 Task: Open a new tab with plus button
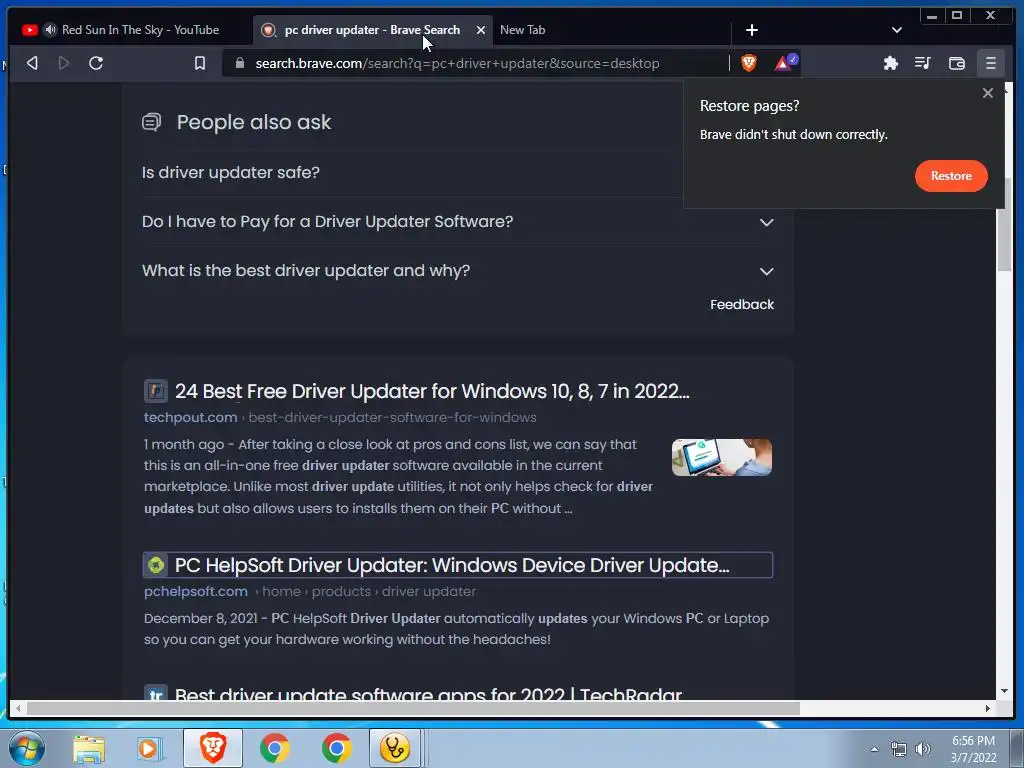pos(752,30)
